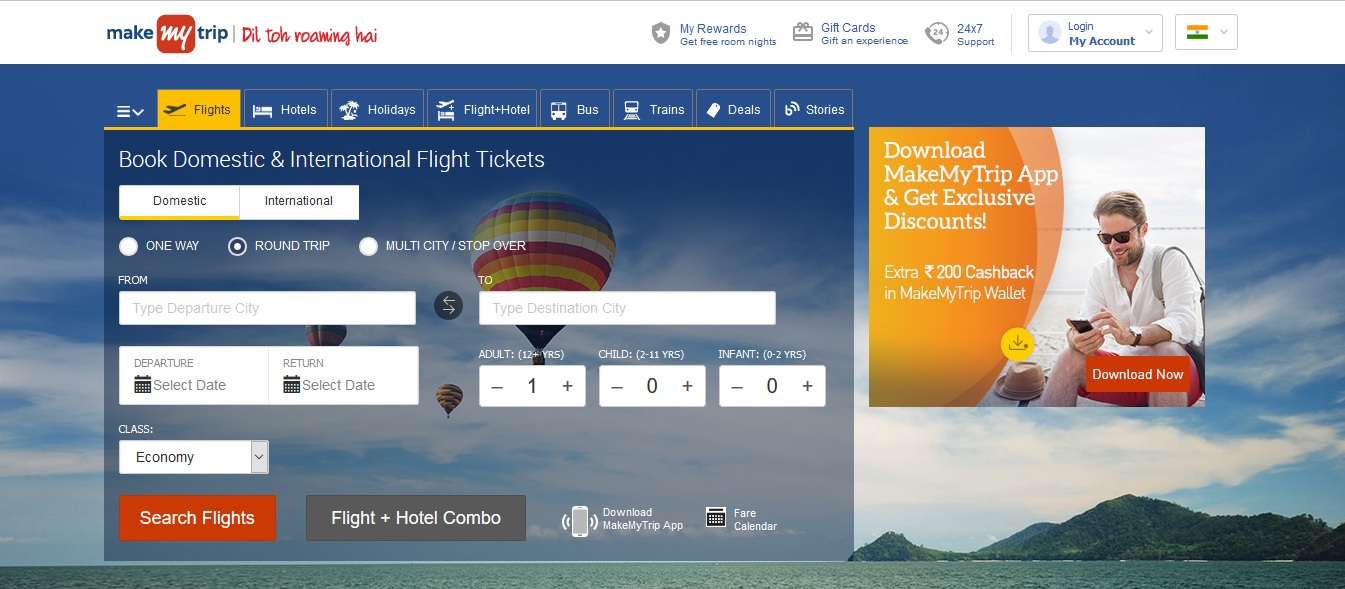Image resolution: width=1345 pixels, height=589 pixels.
Task: Click the user avatar icon
Action: pyautogui.click(x=1049, y=33)
